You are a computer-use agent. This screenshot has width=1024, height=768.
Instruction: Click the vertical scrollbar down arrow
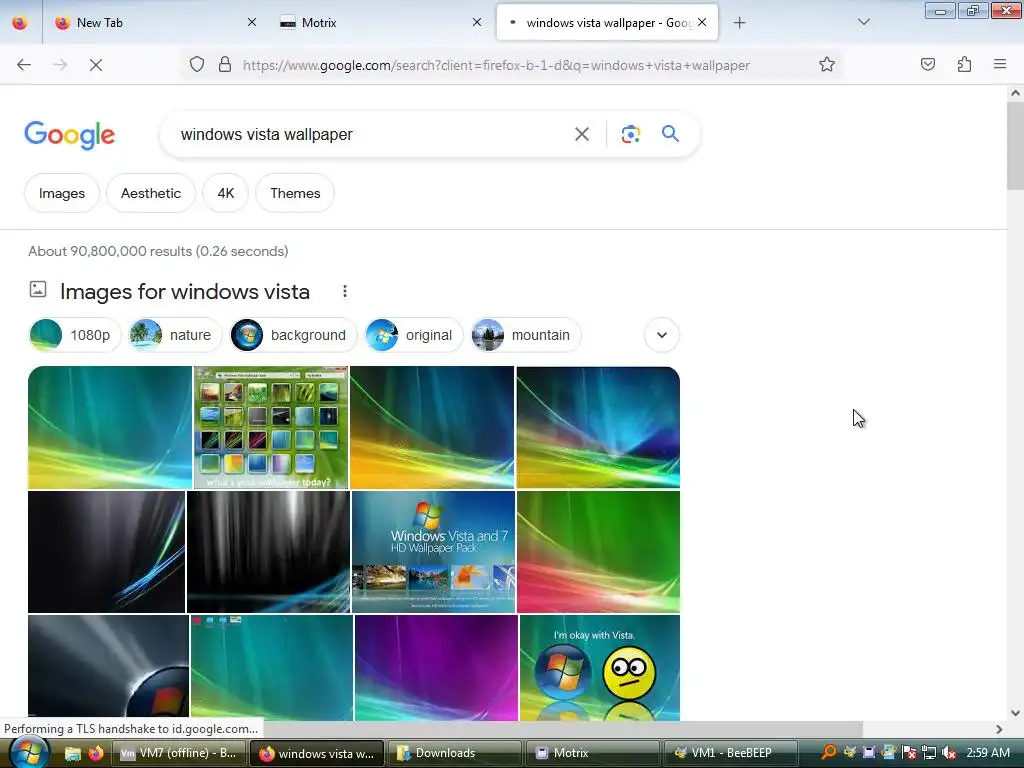pos(1016,713)
